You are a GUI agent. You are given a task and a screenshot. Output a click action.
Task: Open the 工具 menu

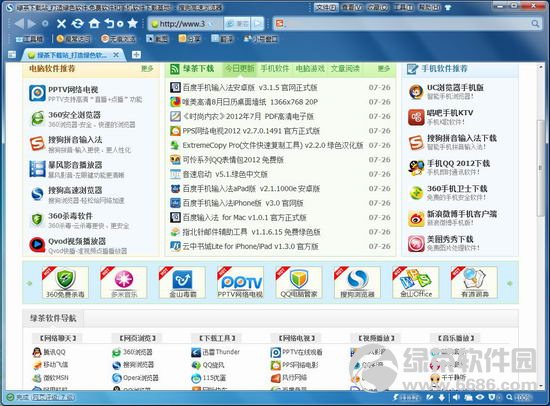coord(403,7)
